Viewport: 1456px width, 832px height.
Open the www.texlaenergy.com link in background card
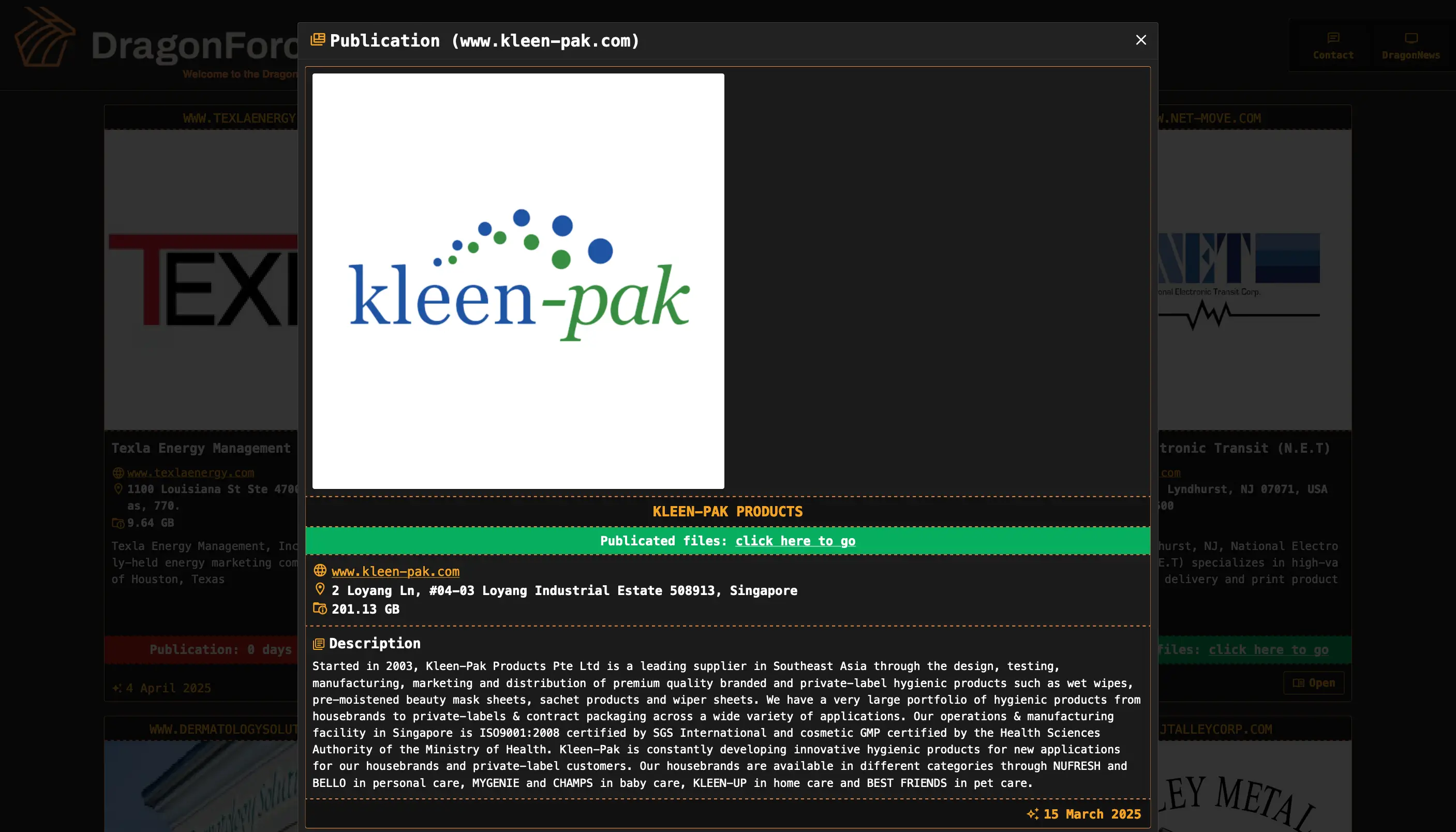coord(190,472)
